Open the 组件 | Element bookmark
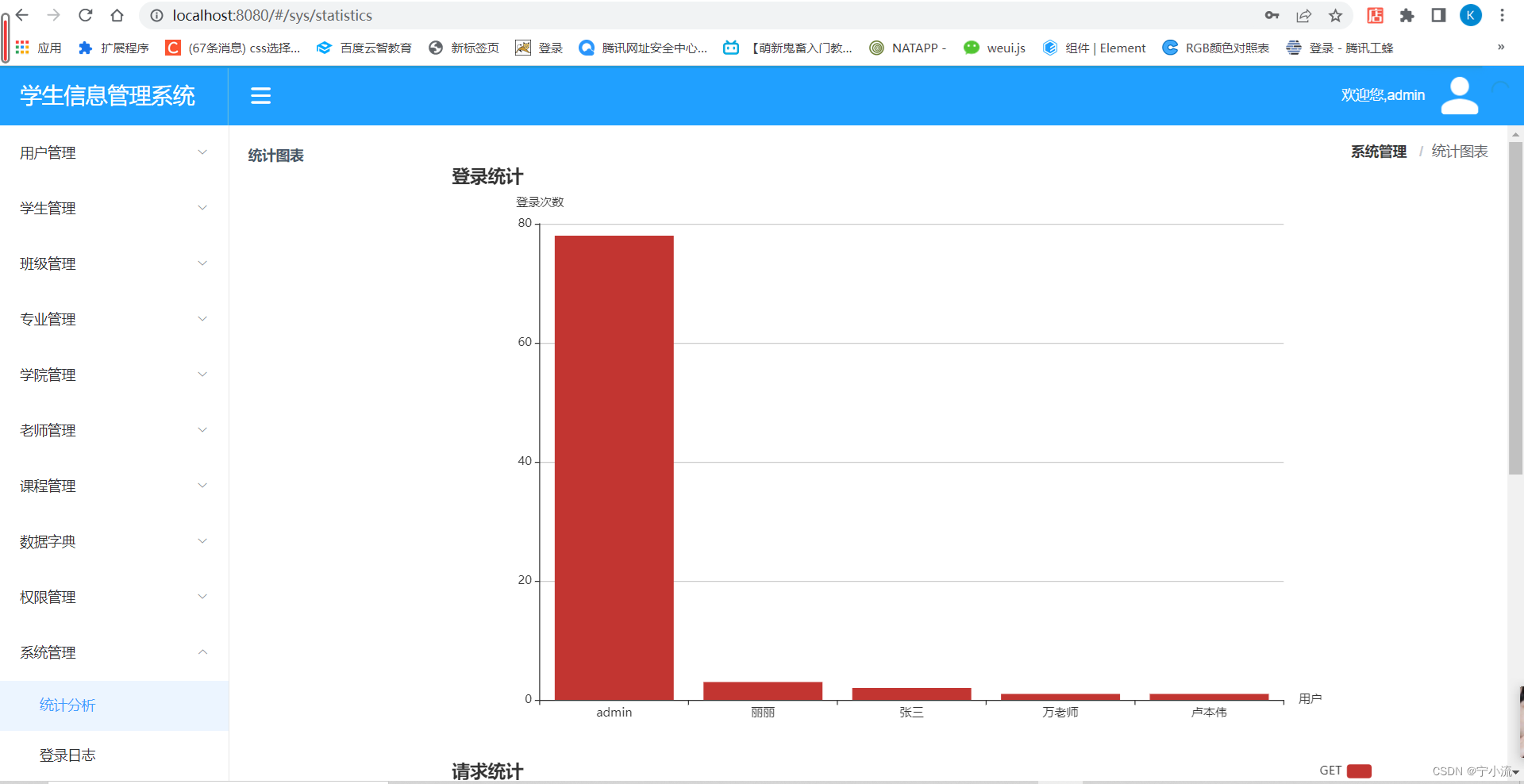This screenshot has width=1524, height=784. pos(1094,48)
